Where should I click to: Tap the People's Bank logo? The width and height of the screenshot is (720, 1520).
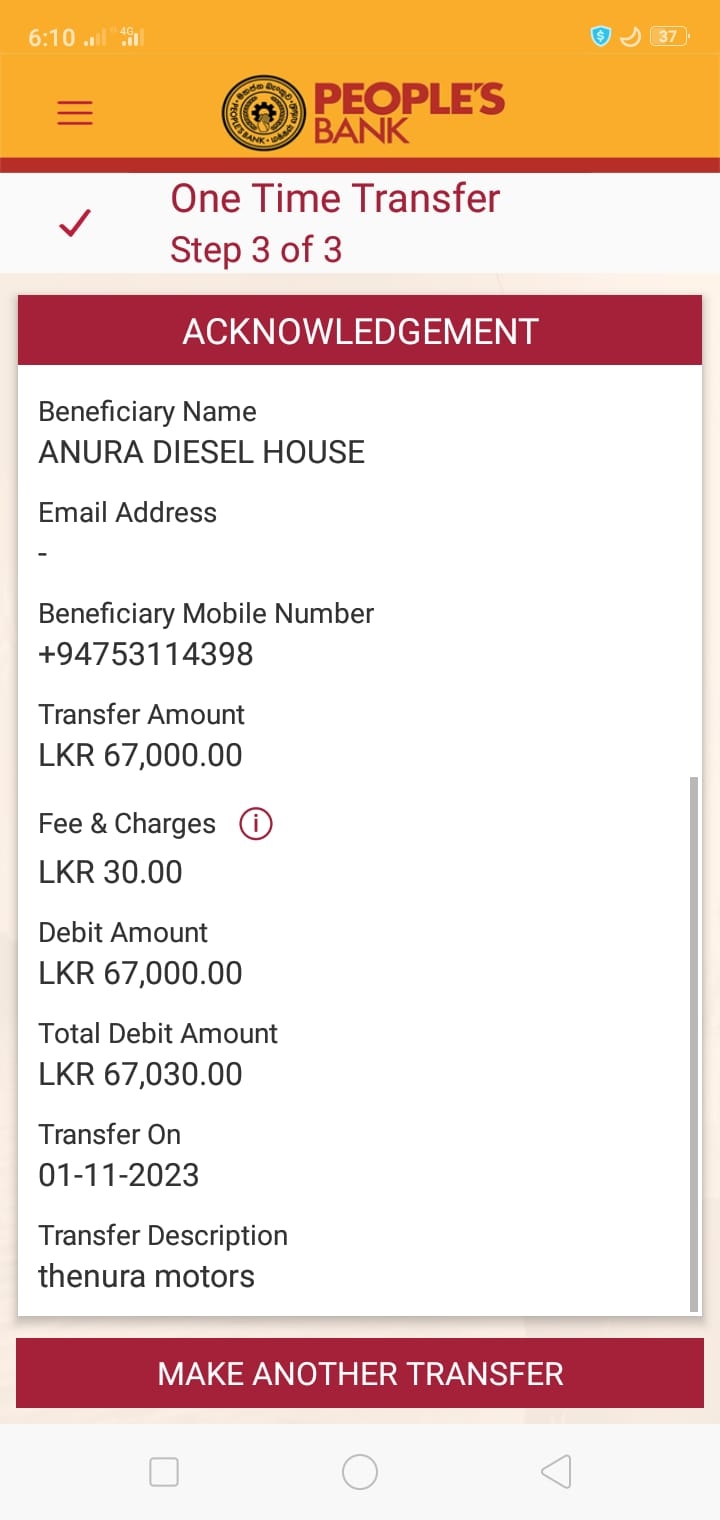[x=362, y=113]
